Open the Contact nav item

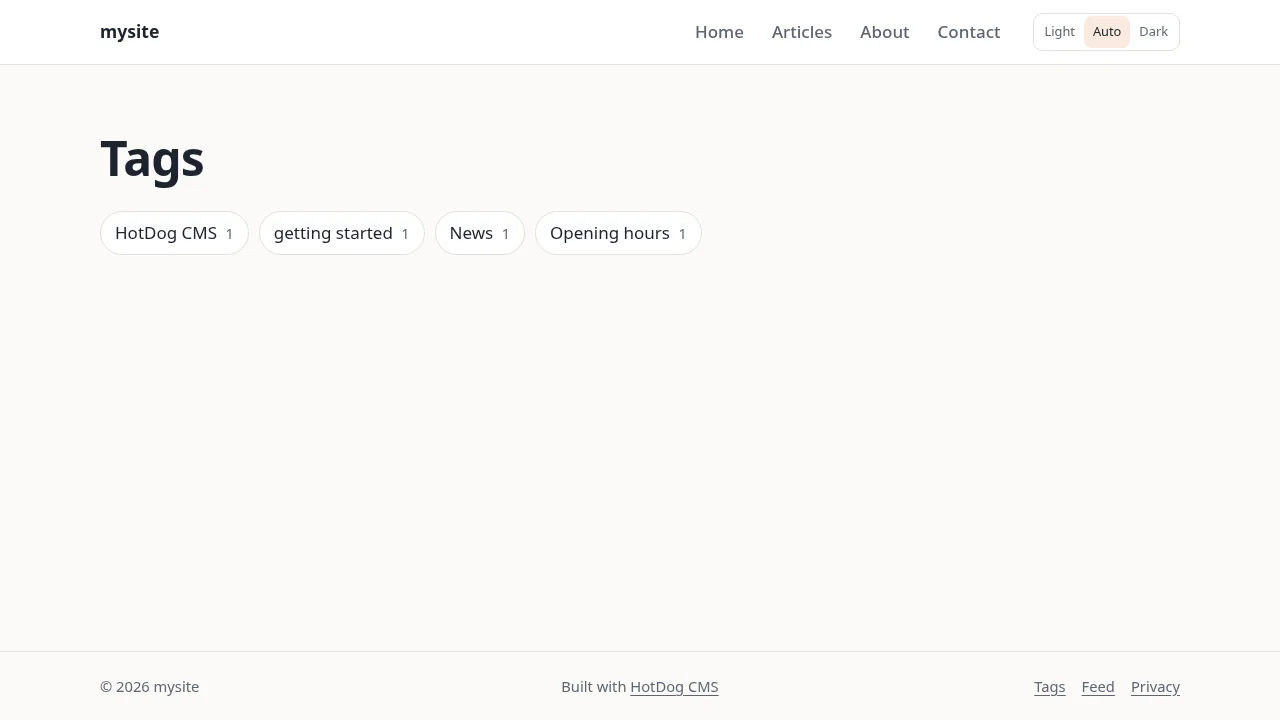coord(969,32)
